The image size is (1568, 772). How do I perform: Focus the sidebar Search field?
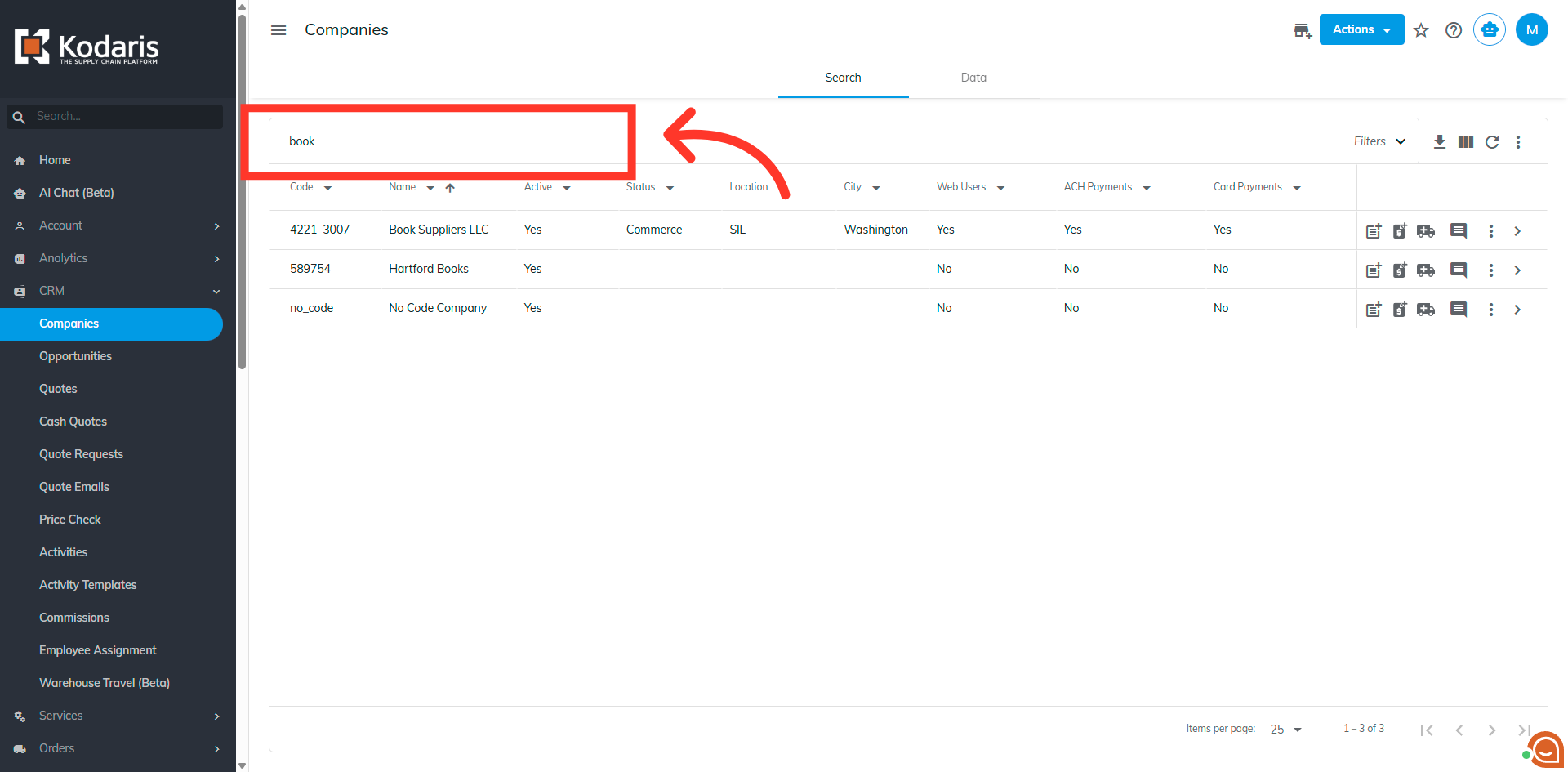click(x=115, y=116)
